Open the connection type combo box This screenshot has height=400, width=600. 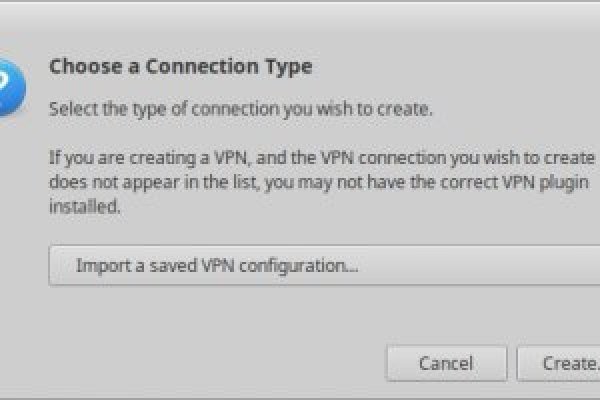click(322, 266)
